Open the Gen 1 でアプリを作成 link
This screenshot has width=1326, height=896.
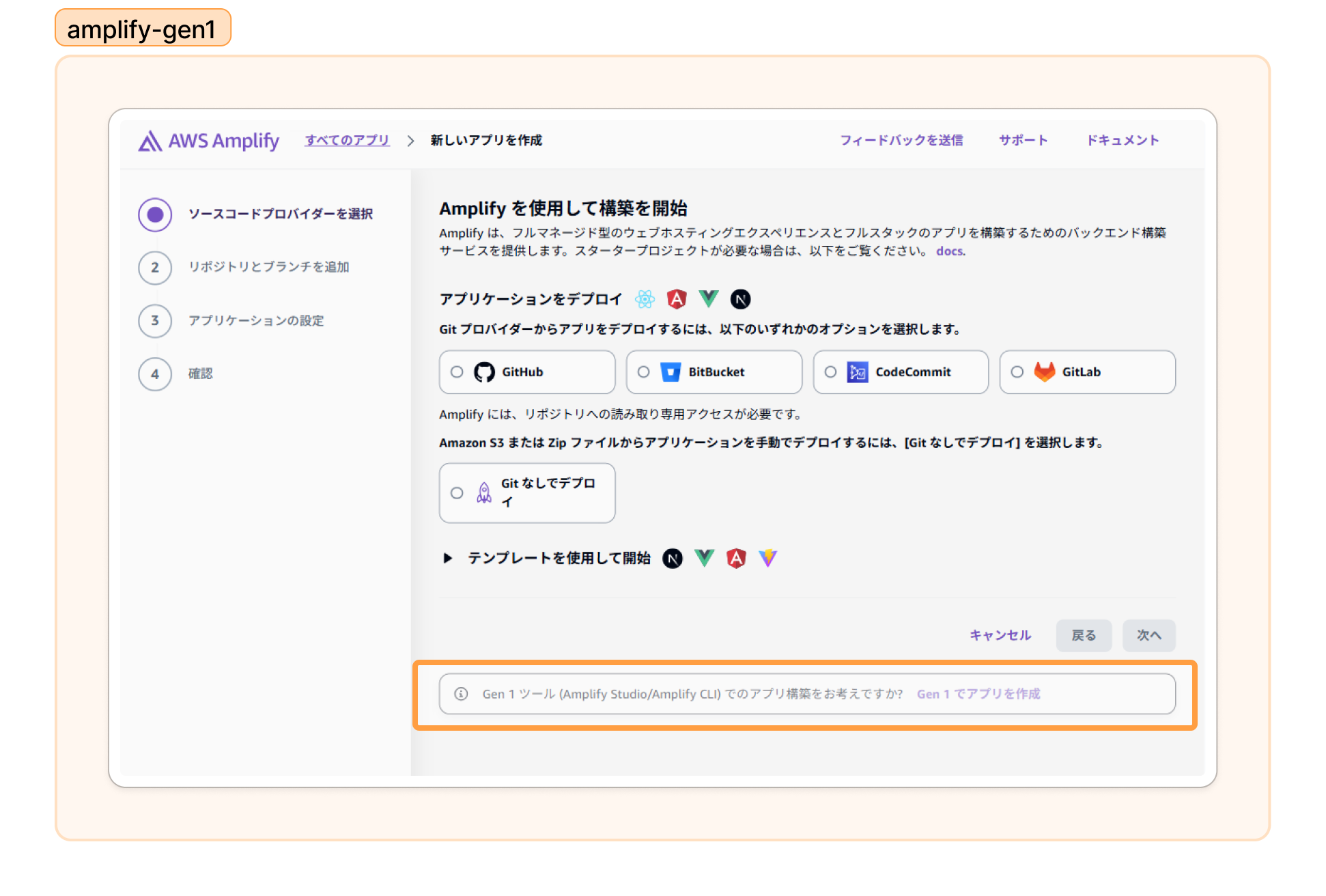[978, 694]
